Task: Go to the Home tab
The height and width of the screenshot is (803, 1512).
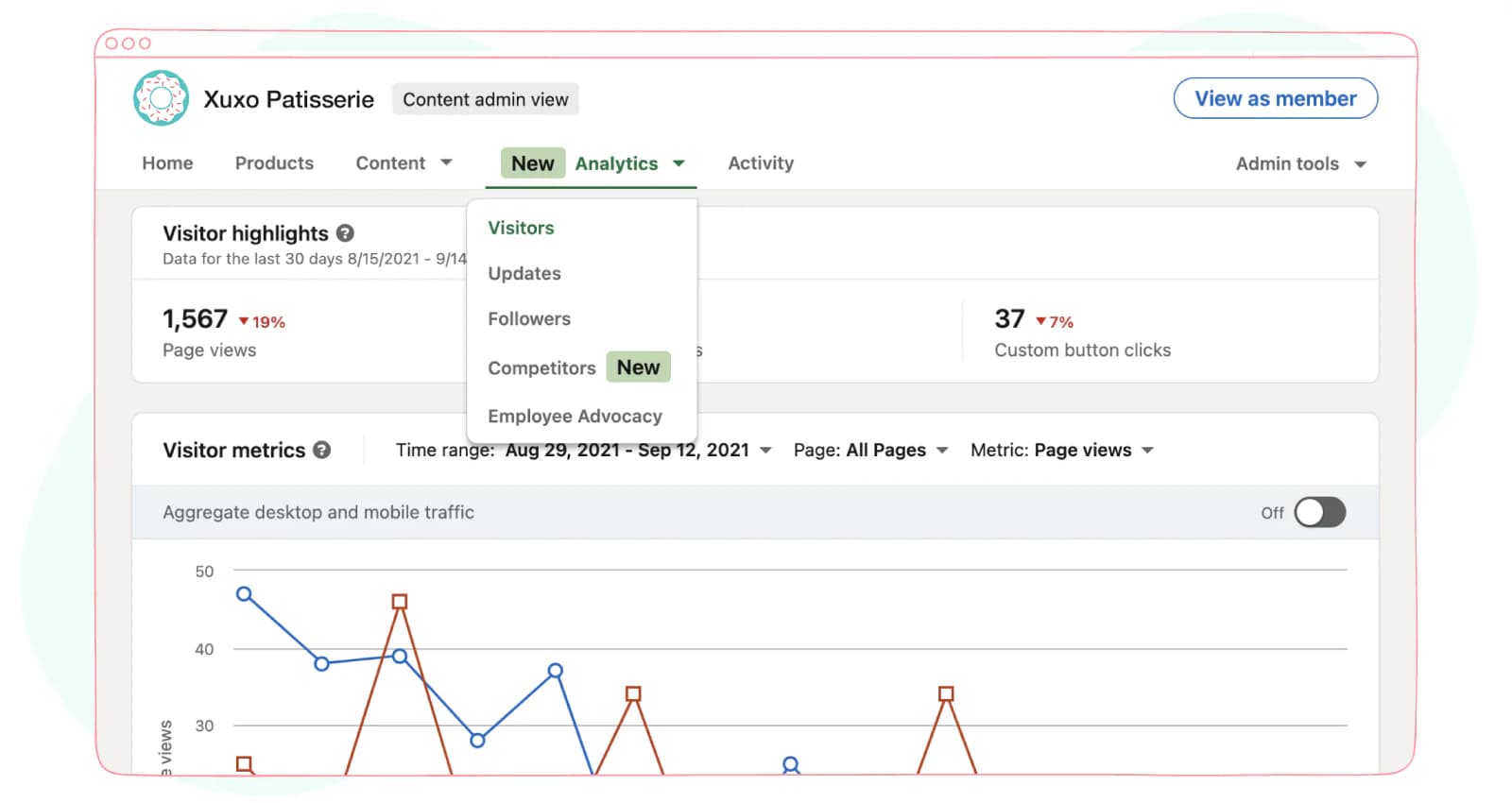Action: (167, 163)
